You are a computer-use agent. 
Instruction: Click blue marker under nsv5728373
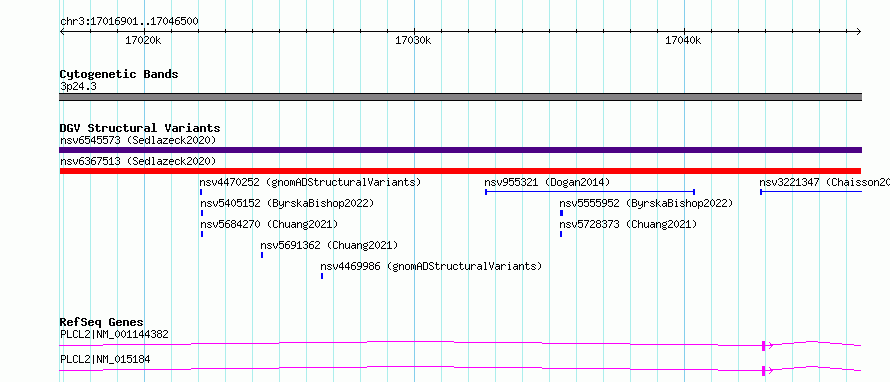561,234
